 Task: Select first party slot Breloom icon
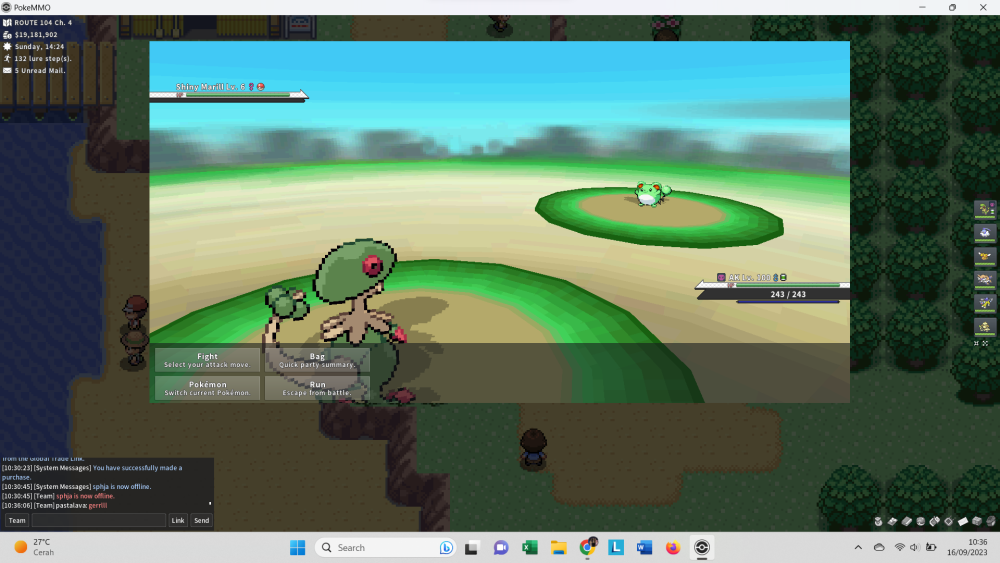click(x=985, y=209)
